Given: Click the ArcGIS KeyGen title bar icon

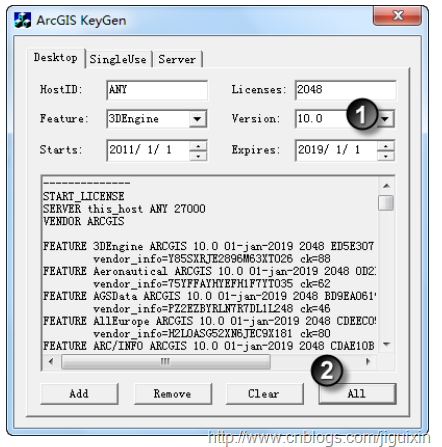Looking at the screenshot, I should [x=23, y=20].
